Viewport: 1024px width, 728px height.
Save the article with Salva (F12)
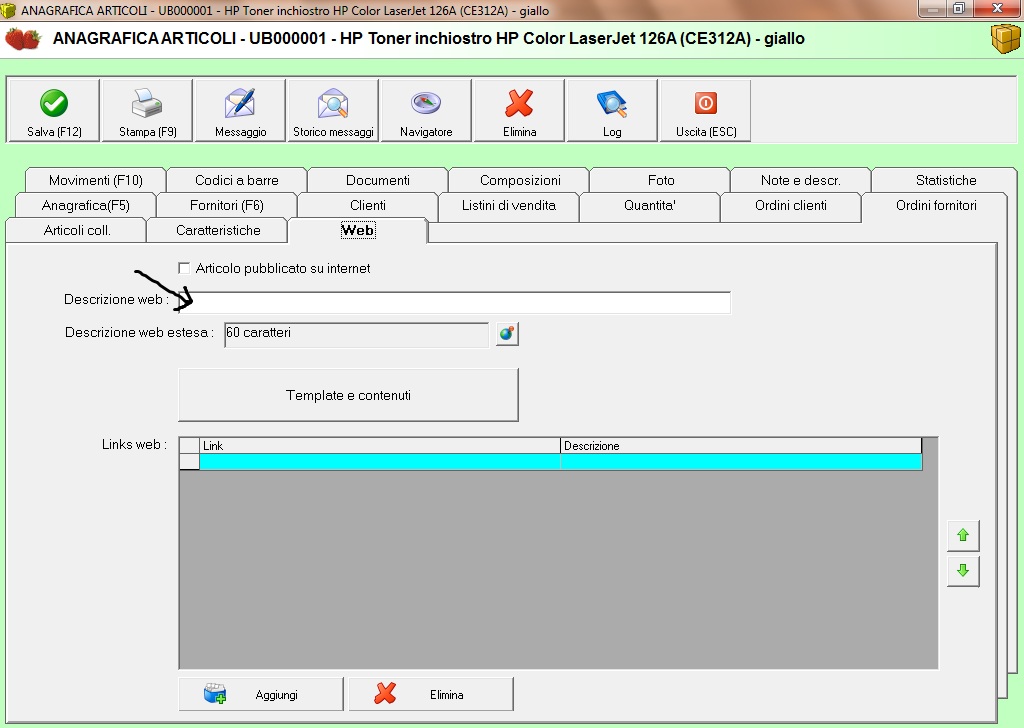pos(54,111)
